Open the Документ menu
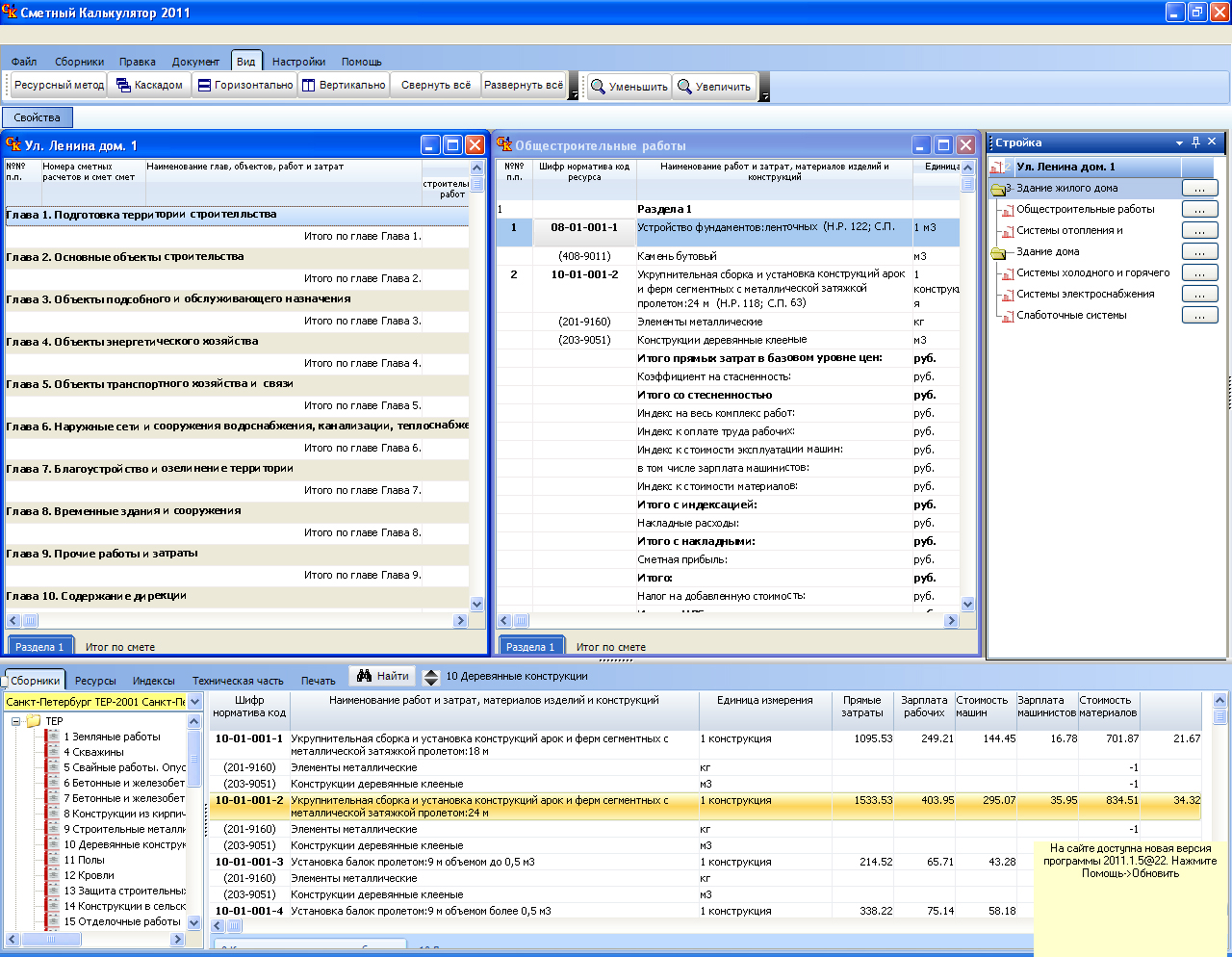 tap(195, 62)
